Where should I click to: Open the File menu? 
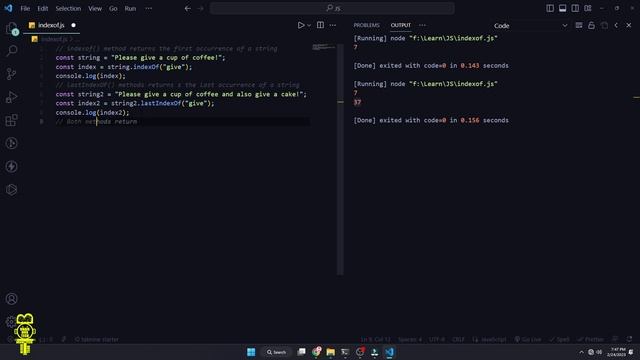point(25,8)
